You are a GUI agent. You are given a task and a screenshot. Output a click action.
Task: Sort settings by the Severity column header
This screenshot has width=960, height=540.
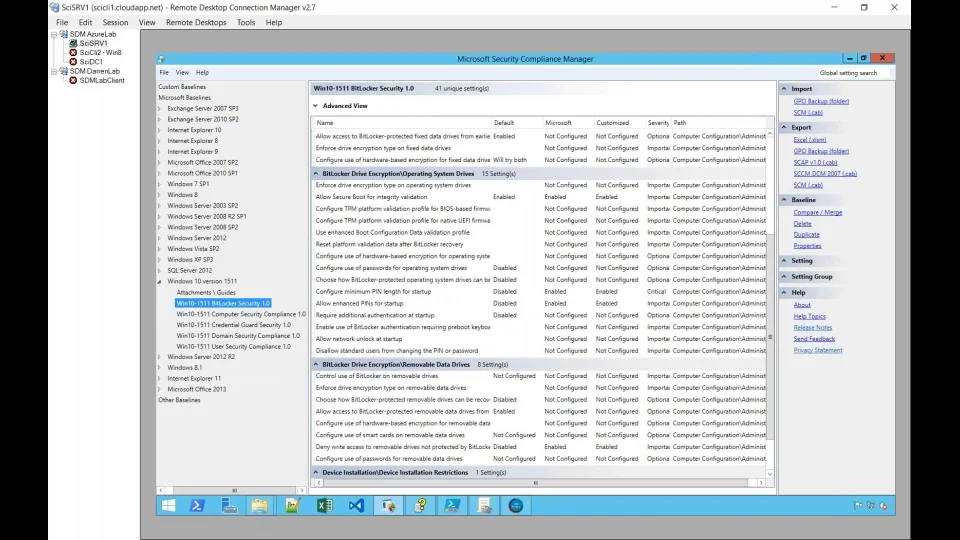tap(657, 123)
